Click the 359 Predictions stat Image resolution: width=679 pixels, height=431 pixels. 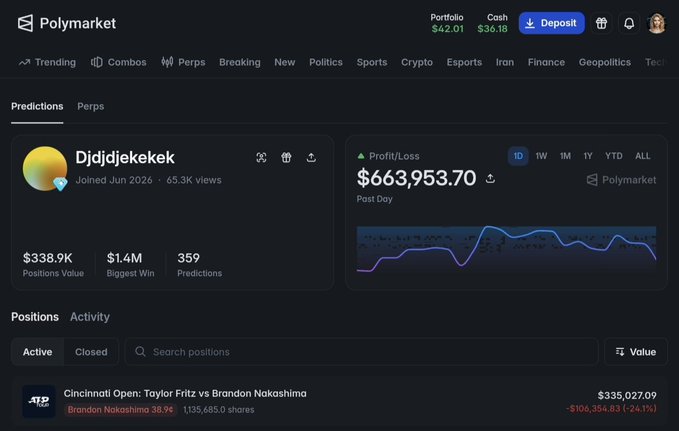tap(200, 264)
